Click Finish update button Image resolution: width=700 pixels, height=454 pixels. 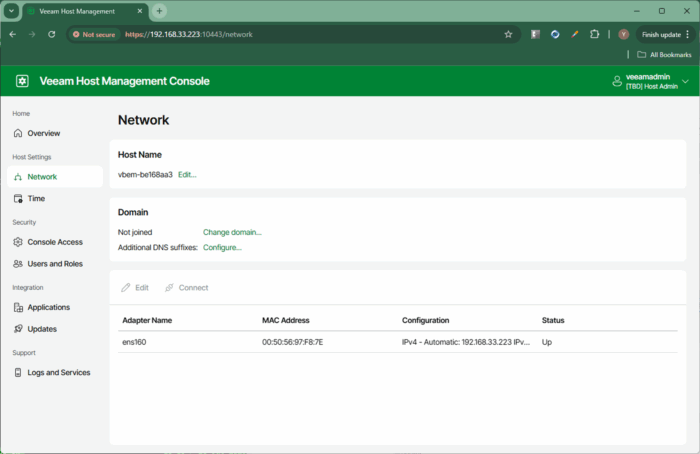661,34
